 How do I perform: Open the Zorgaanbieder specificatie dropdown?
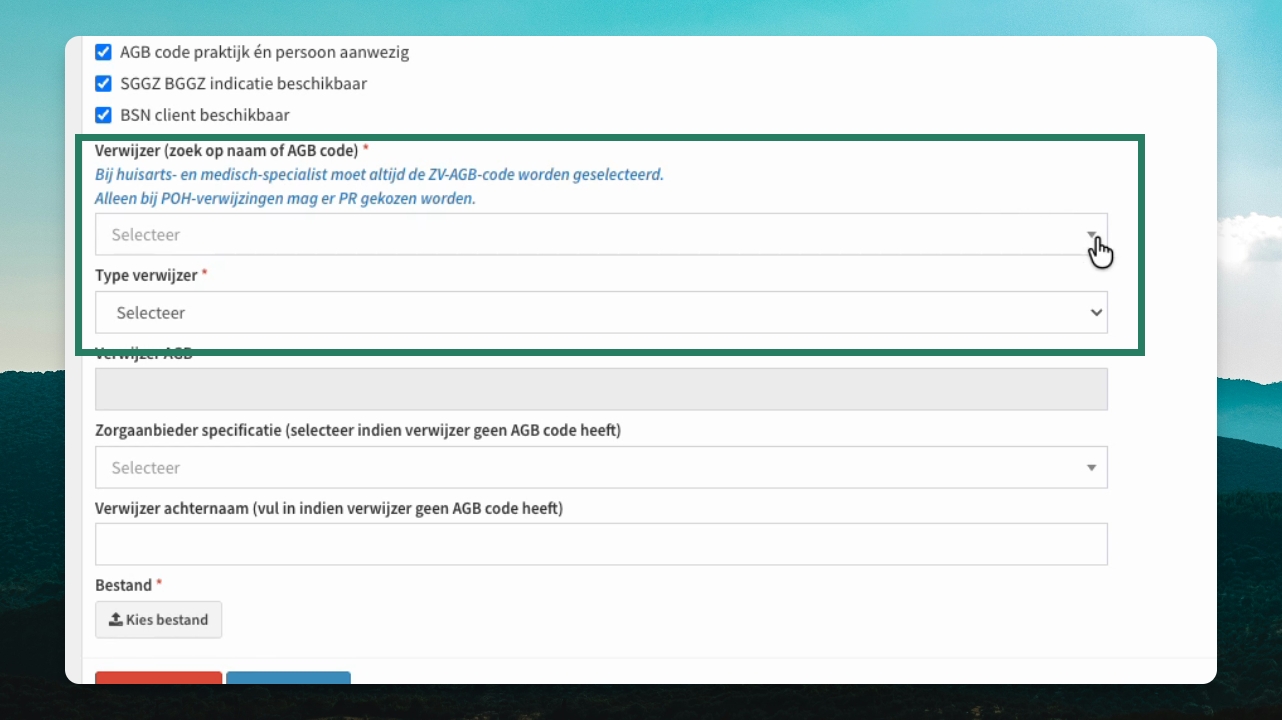pyautogui.click(x=601, y=467)
